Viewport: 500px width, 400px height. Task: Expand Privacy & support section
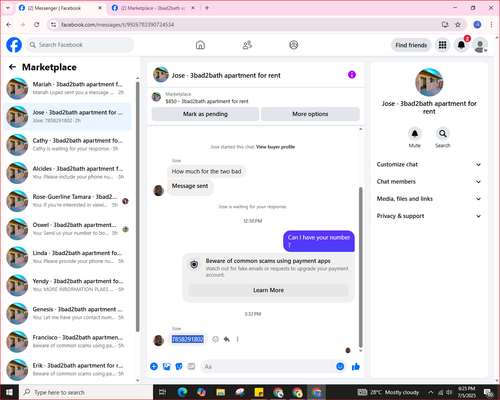429,216
